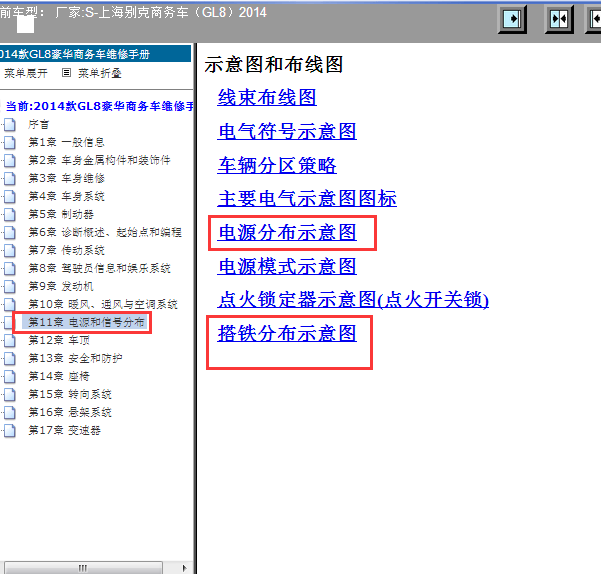Click page icon beside 第12章 车顶

pyautogui.click(x=10, y=341)
